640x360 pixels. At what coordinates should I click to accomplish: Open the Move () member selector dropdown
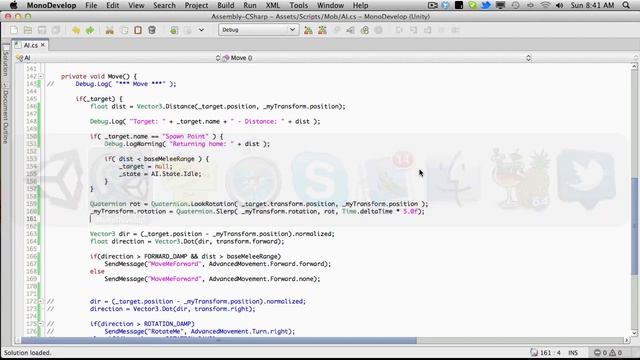(x=376, y=58)
